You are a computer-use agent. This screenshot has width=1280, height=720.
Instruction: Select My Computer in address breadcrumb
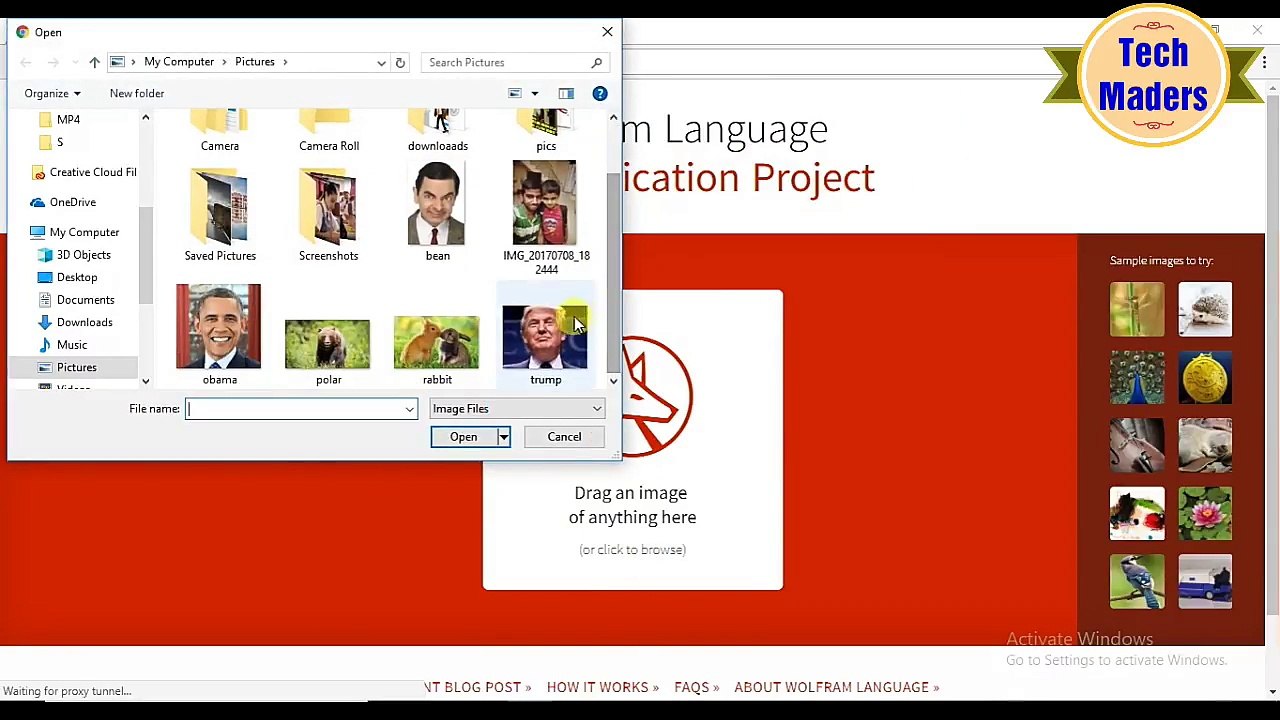pyautogui.click(x=179, y=62)
